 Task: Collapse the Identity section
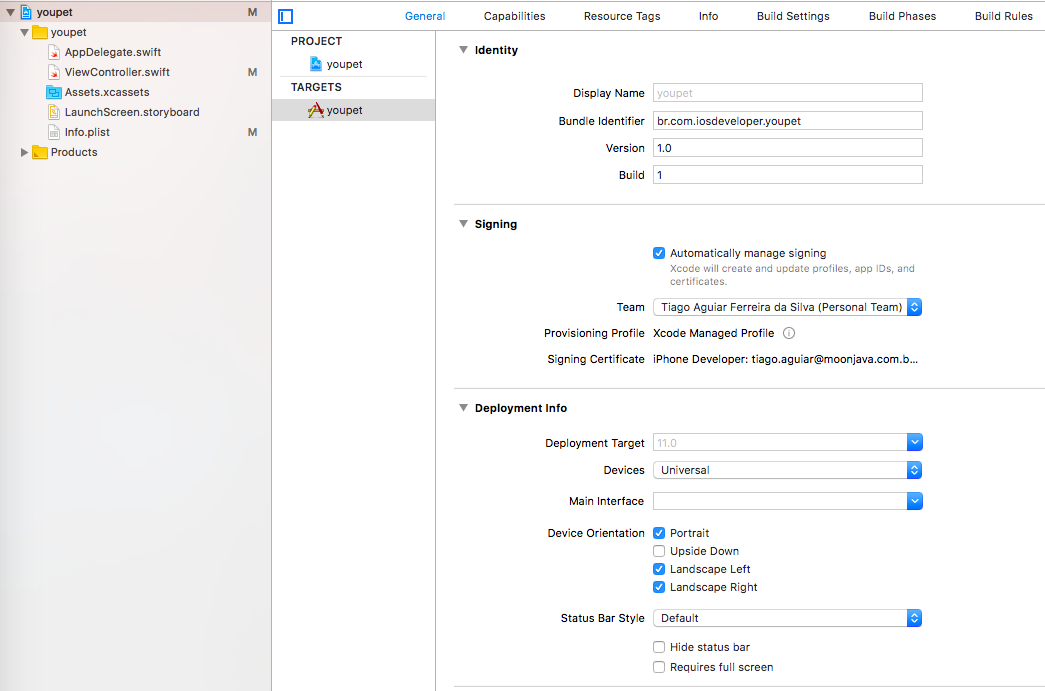coord(463,50)
